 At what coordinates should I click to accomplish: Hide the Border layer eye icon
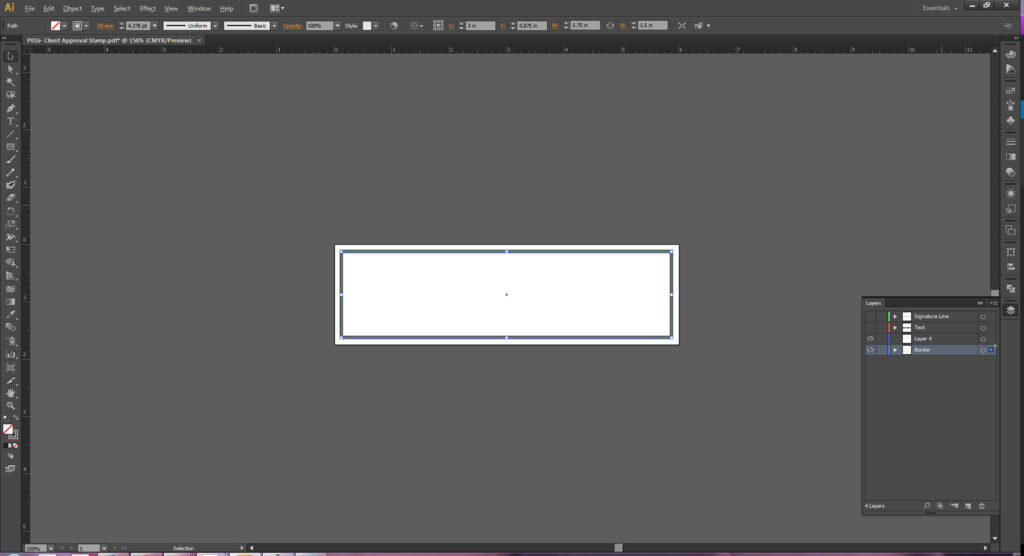(870, 350)
